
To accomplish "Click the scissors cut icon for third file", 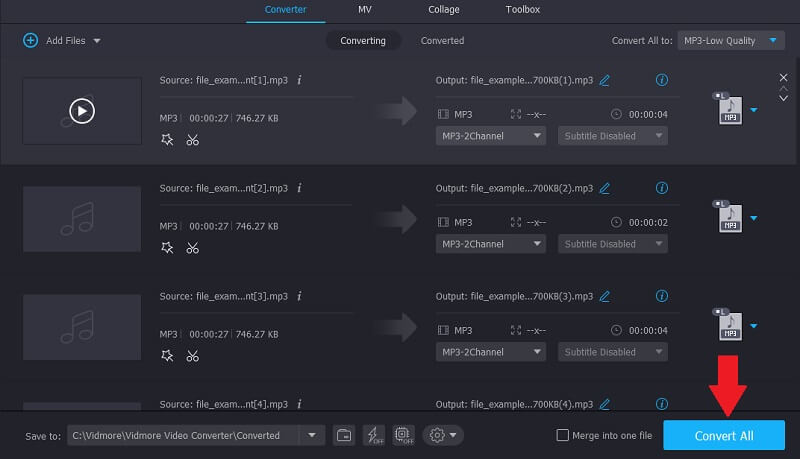I will [192, 356].
